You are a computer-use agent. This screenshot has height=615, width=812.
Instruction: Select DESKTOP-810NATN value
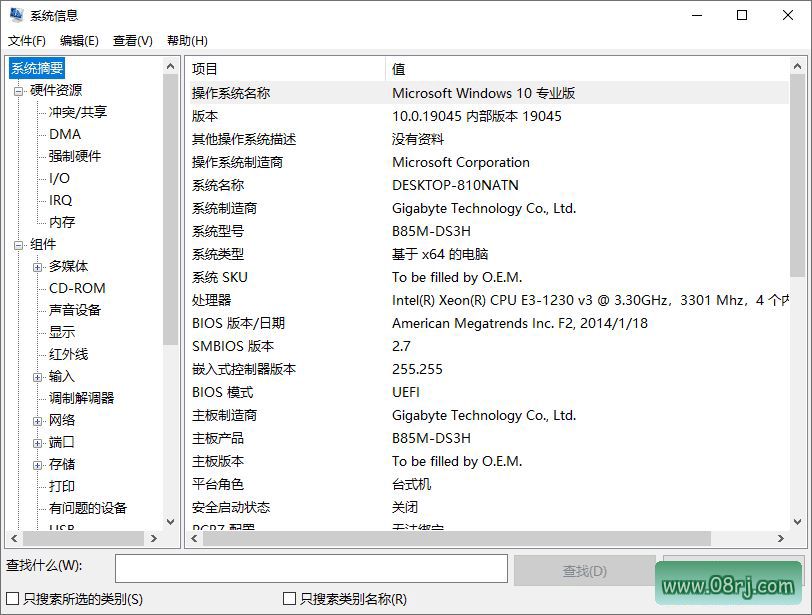click(455, 185)
